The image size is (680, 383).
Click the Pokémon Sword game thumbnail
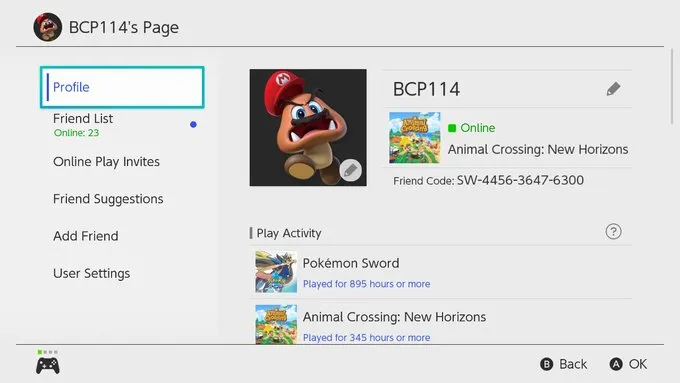276,272
